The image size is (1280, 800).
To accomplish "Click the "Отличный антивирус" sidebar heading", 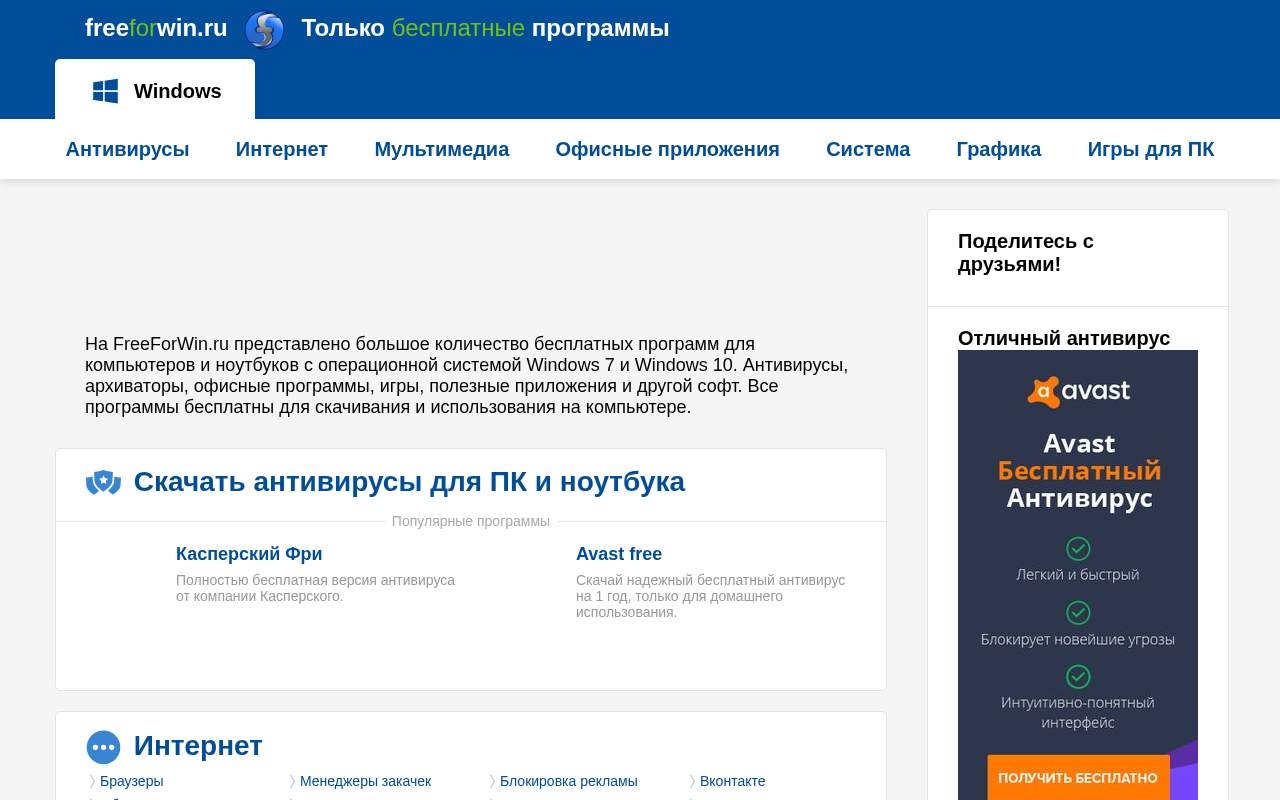I will 1064,338.
